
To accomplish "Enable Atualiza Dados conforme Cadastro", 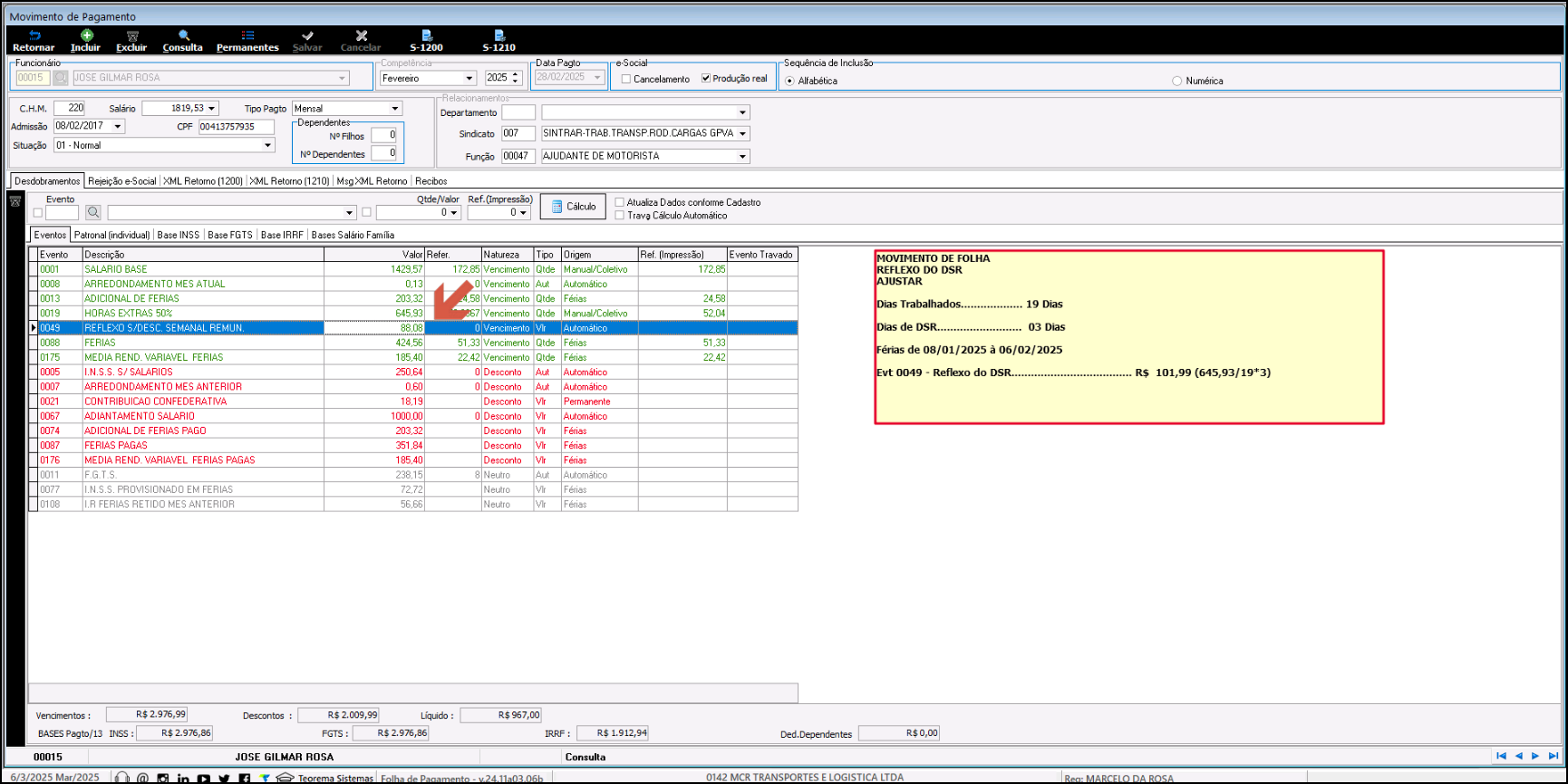I will pos(620,202).
